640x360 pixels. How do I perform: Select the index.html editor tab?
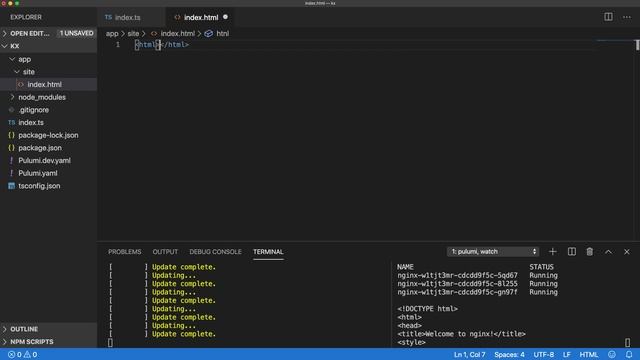200,17
